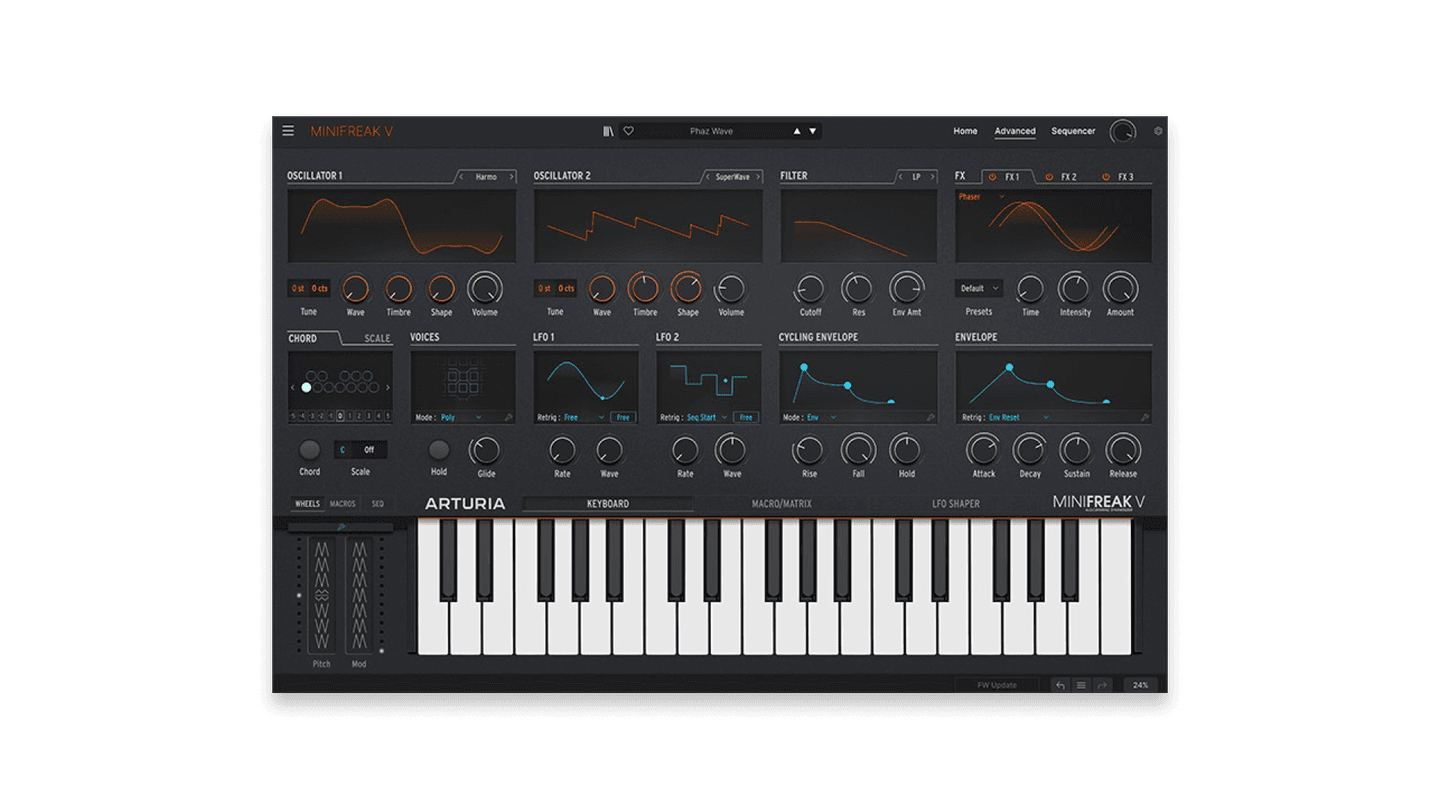Show the WHEELS panel
Image resolution: width=1440 pixels, height=810 pixels.
307,504
